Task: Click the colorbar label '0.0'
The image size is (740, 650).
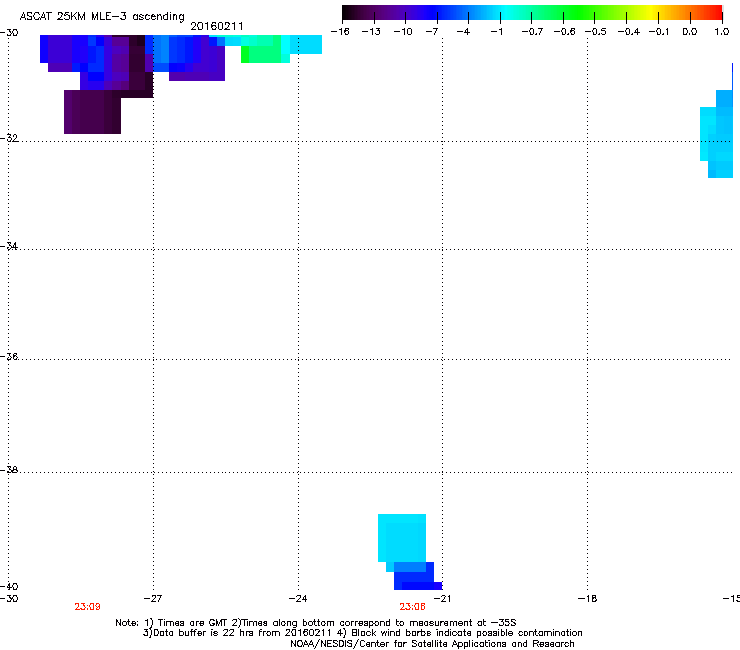Action: click(x=690, y=32)
